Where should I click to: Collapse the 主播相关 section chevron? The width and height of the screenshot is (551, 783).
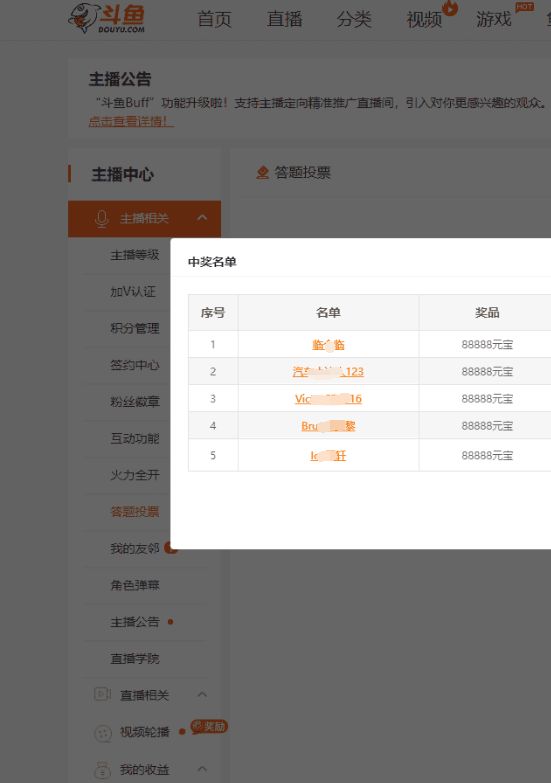click(x=202, y=218)
